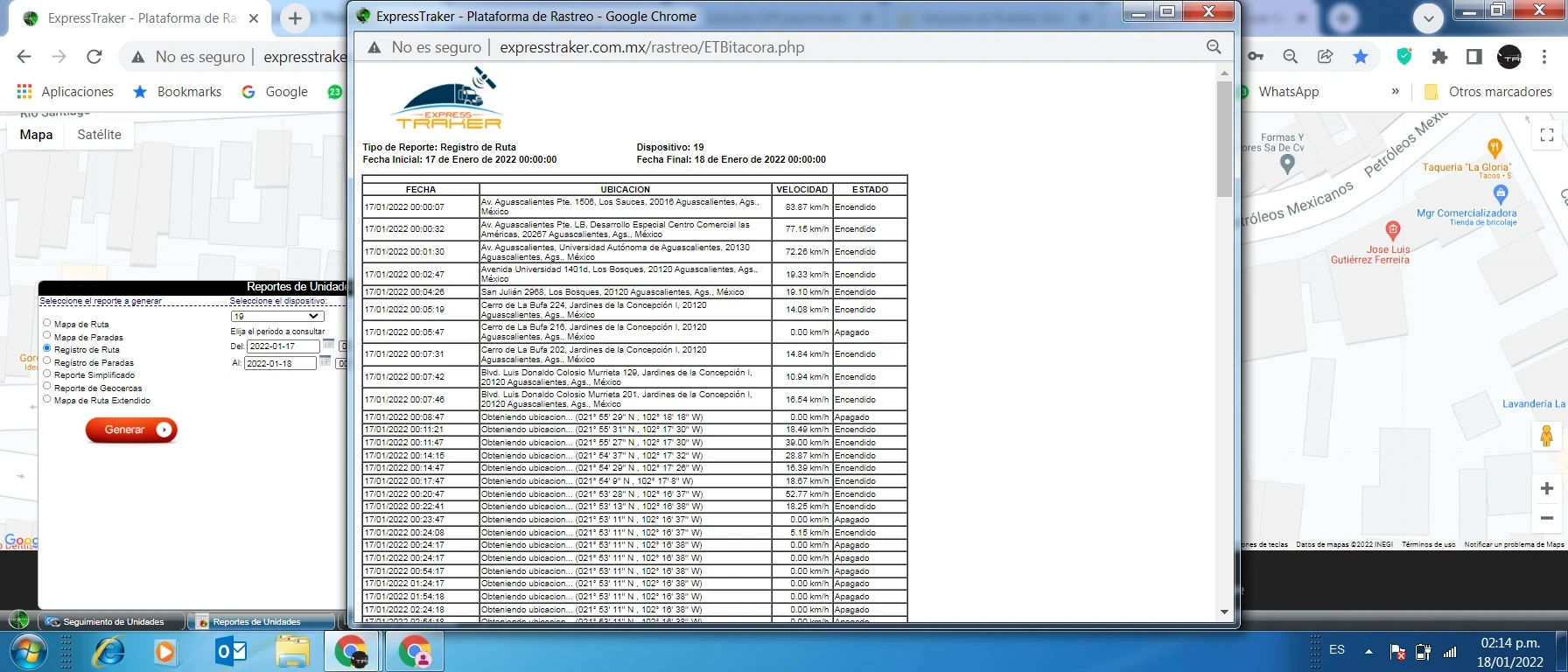Switch to the Seguimiento de Unidades taskbar window
Viewport: 1568px width, 672px height.
coord(113,621)
